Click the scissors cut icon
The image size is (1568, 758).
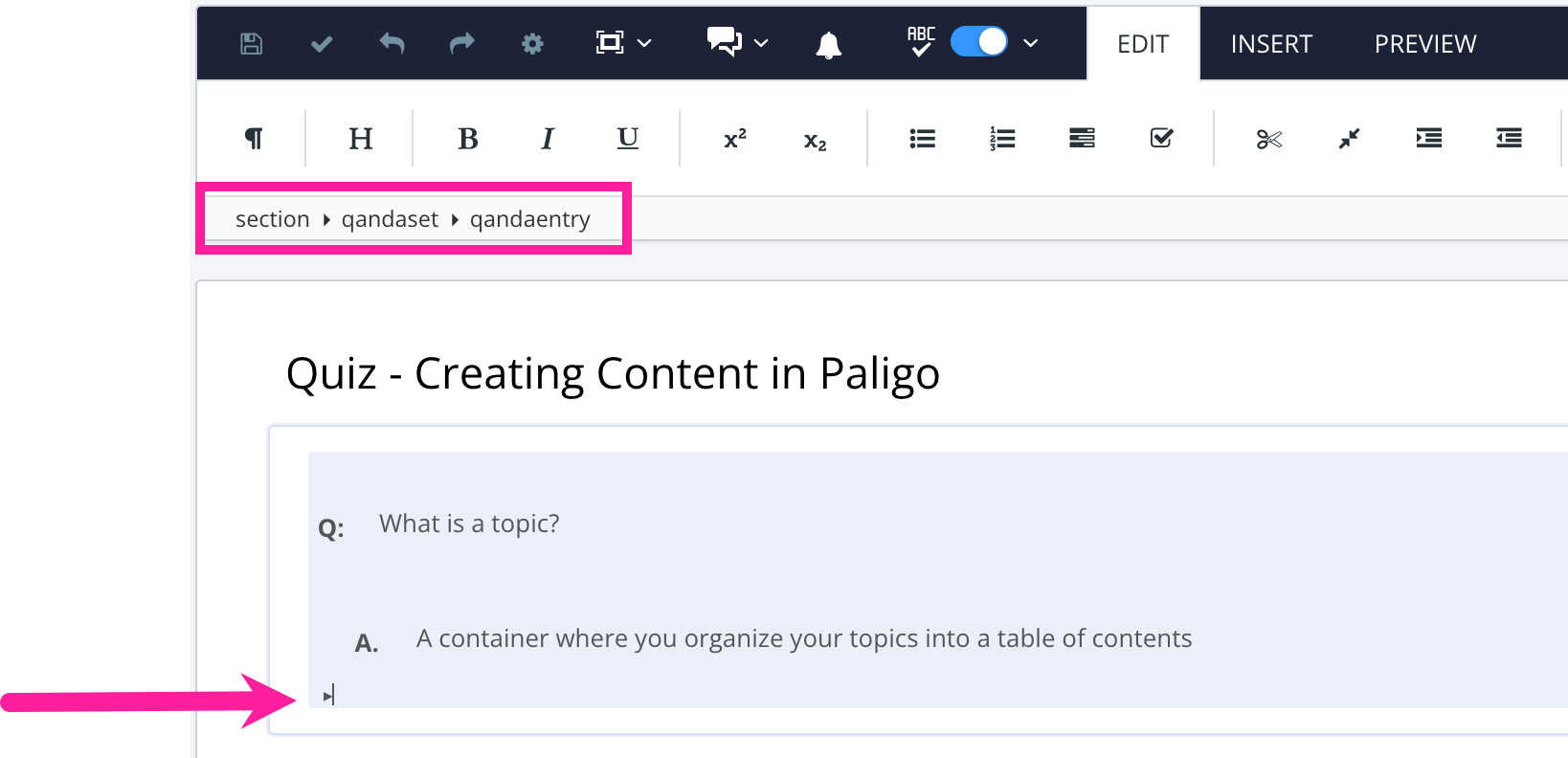[1269, 140]
